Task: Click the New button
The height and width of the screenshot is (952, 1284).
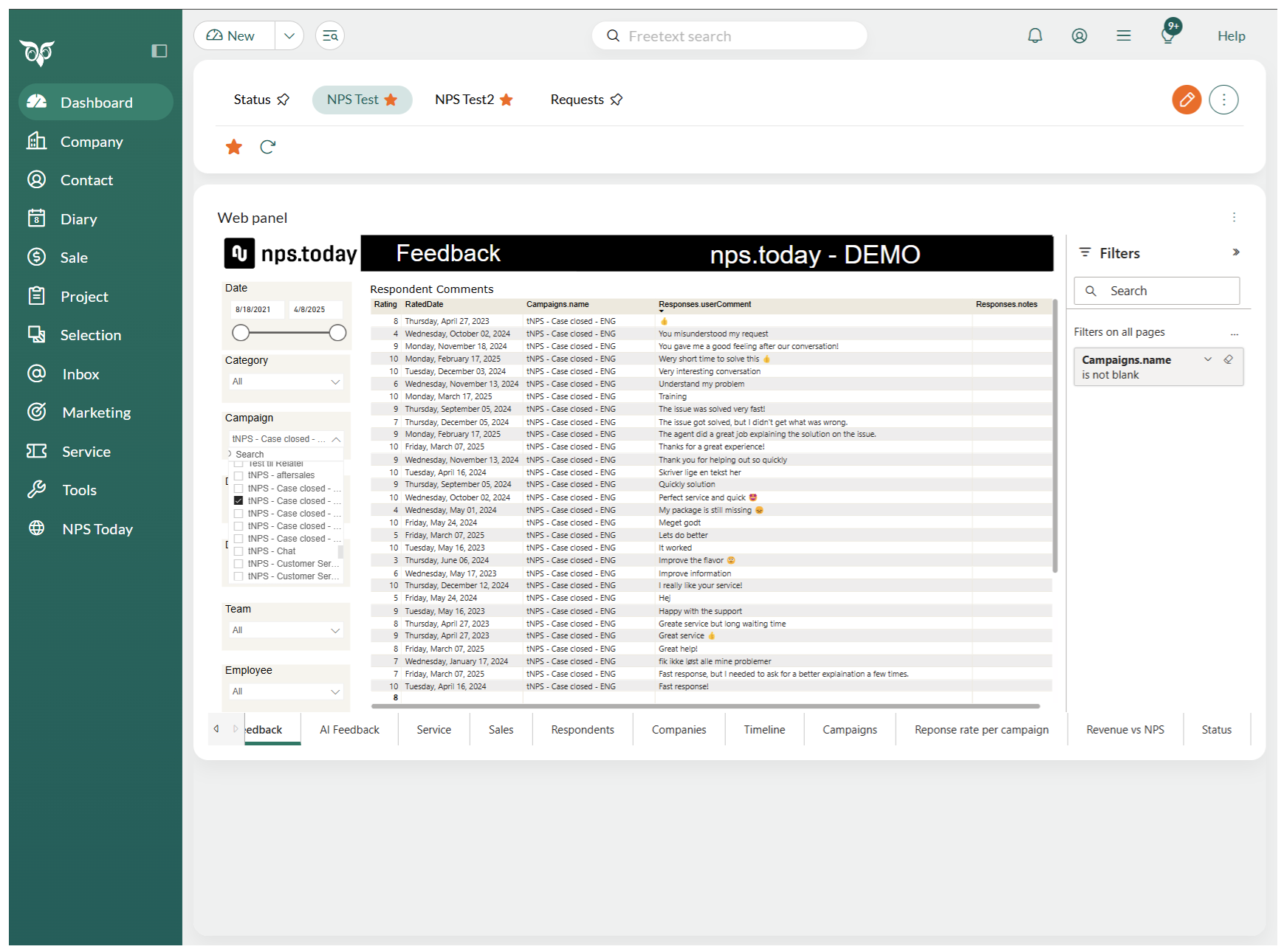Action: point(233,35)
